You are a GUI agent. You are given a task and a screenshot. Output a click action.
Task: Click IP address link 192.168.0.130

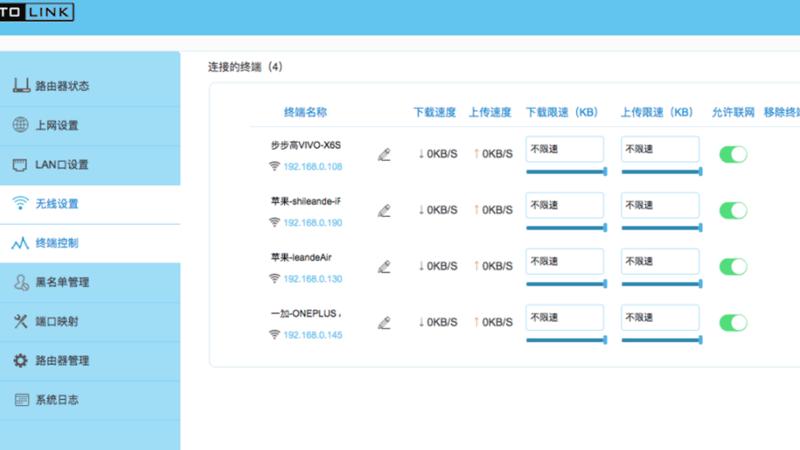pyautogui.click(x=313, y=279)
